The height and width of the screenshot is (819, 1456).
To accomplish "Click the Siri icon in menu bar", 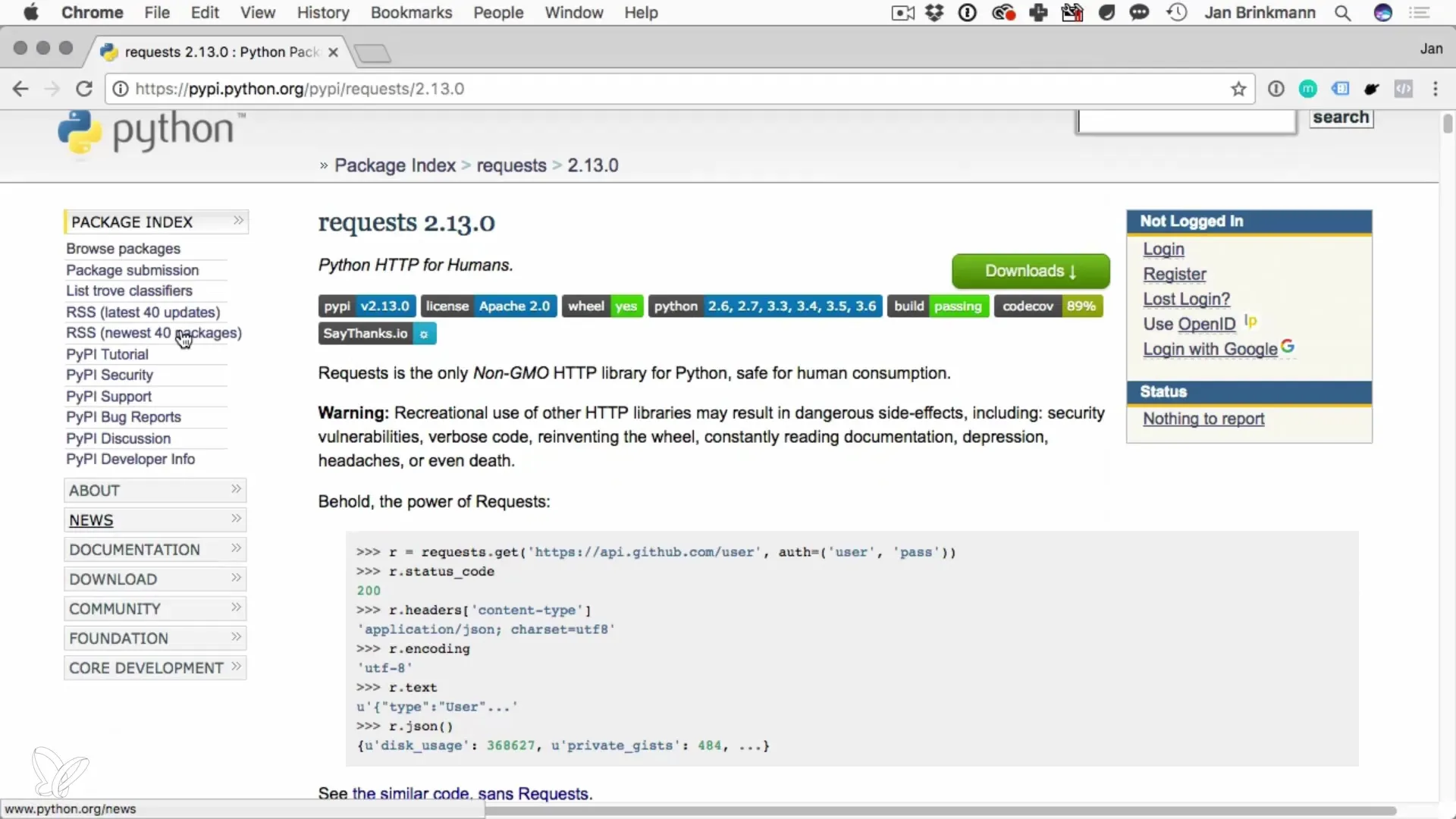I will click(1383, 12).
